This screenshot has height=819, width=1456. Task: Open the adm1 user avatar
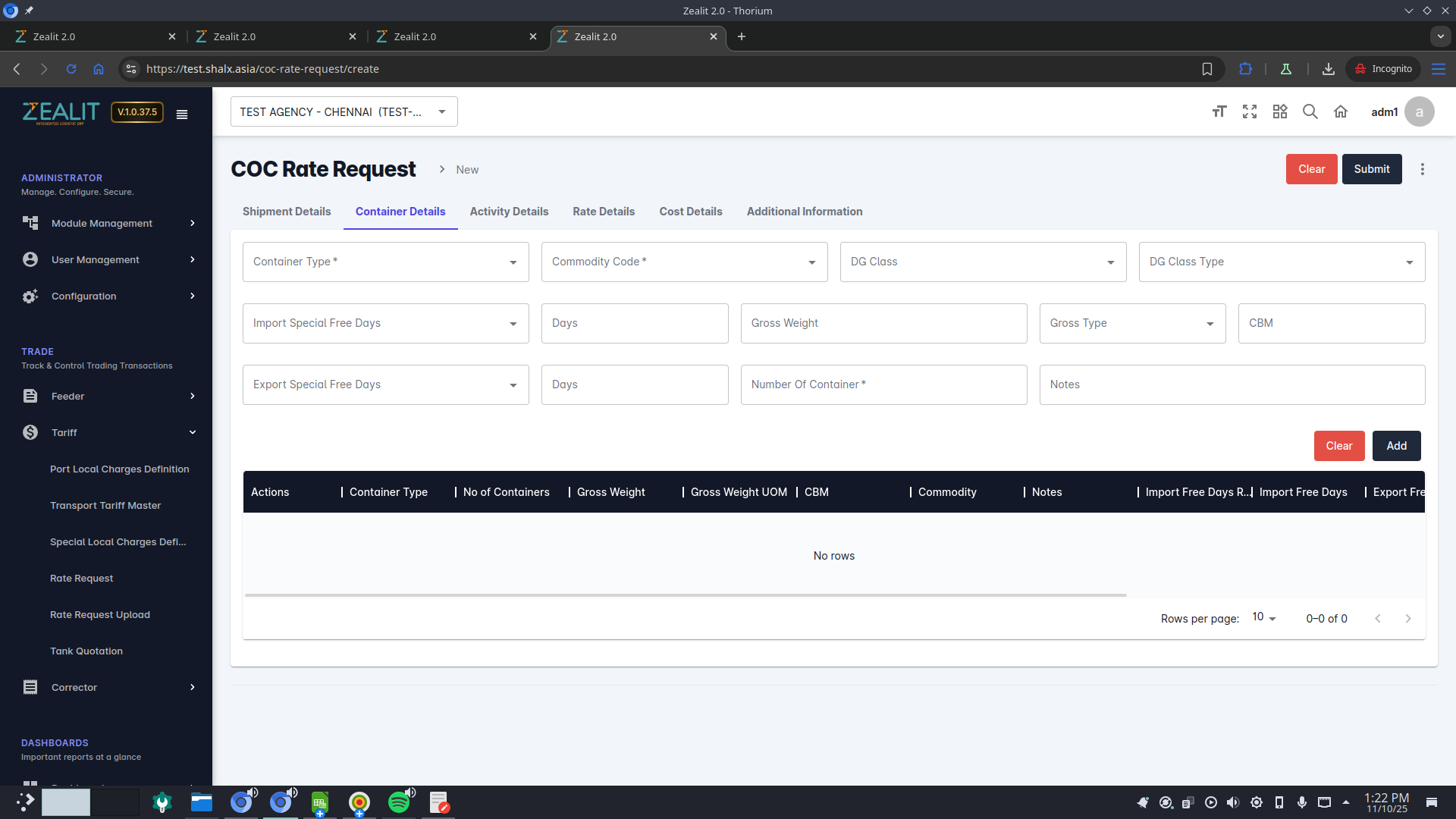coord(1419,112)
